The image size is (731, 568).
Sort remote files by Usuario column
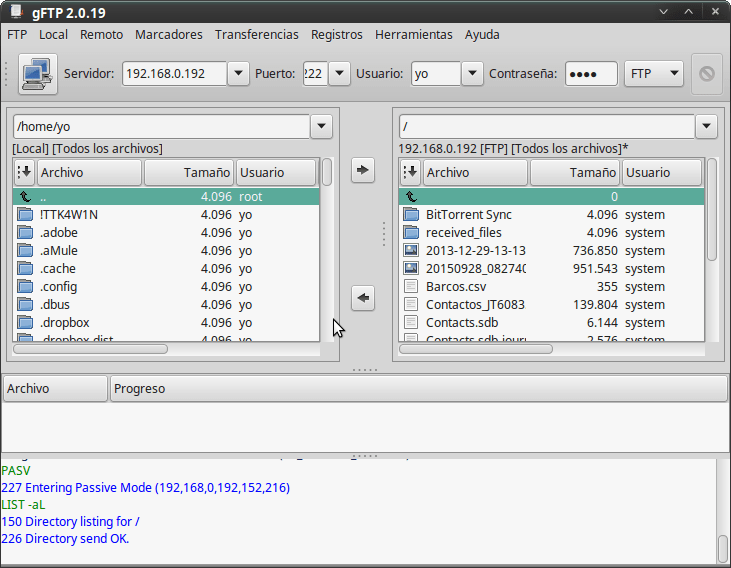662,172
